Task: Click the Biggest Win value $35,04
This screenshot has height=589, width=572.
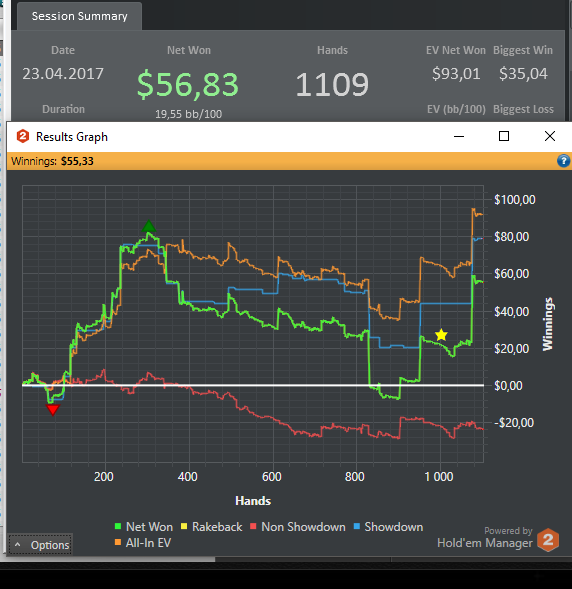Action: (x=523, y=74)
